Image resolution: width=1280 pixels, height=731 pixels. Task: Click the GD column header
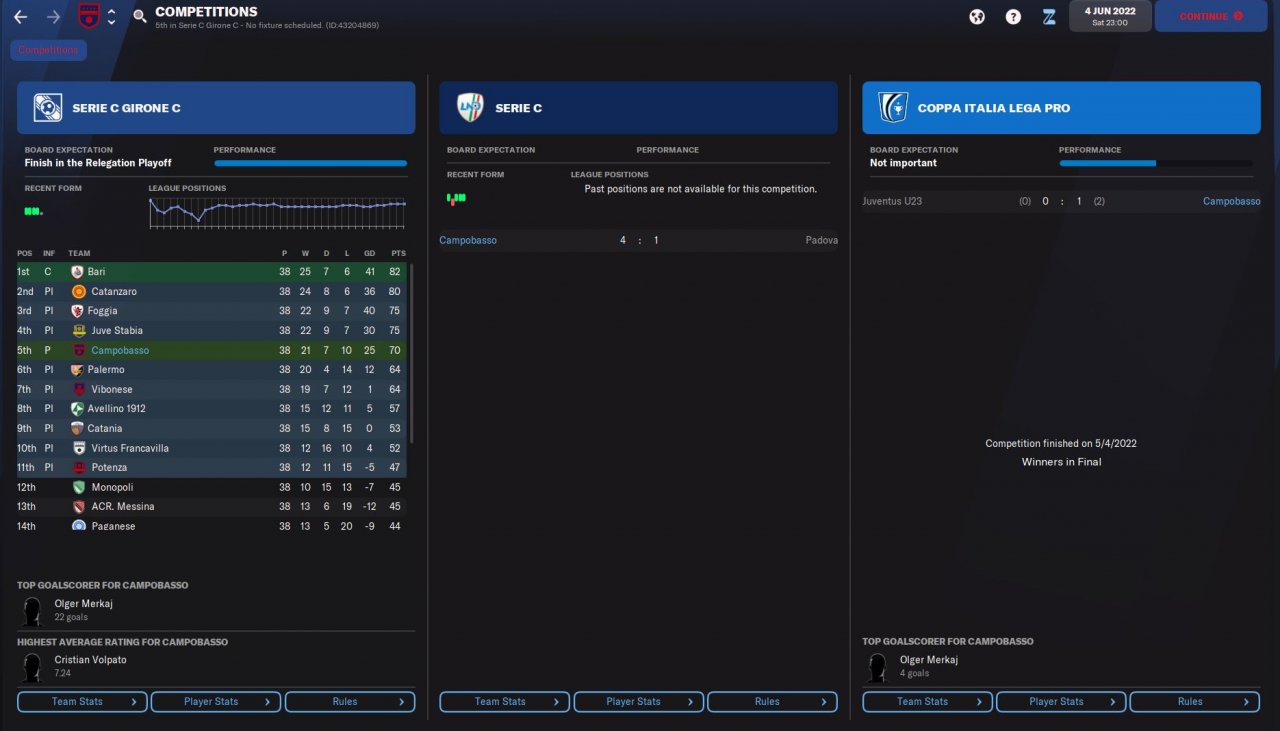(x=370, y=253)
